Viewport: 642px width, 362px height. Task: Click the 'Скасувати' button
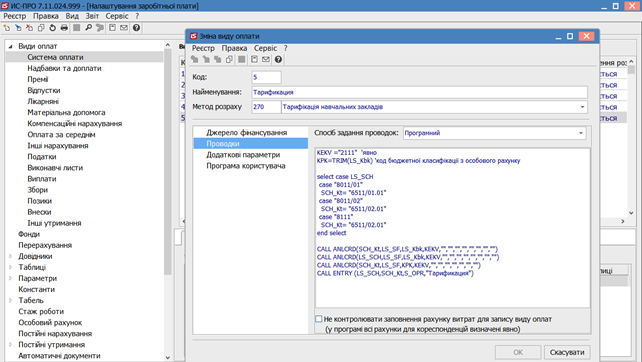pos(567,352)
